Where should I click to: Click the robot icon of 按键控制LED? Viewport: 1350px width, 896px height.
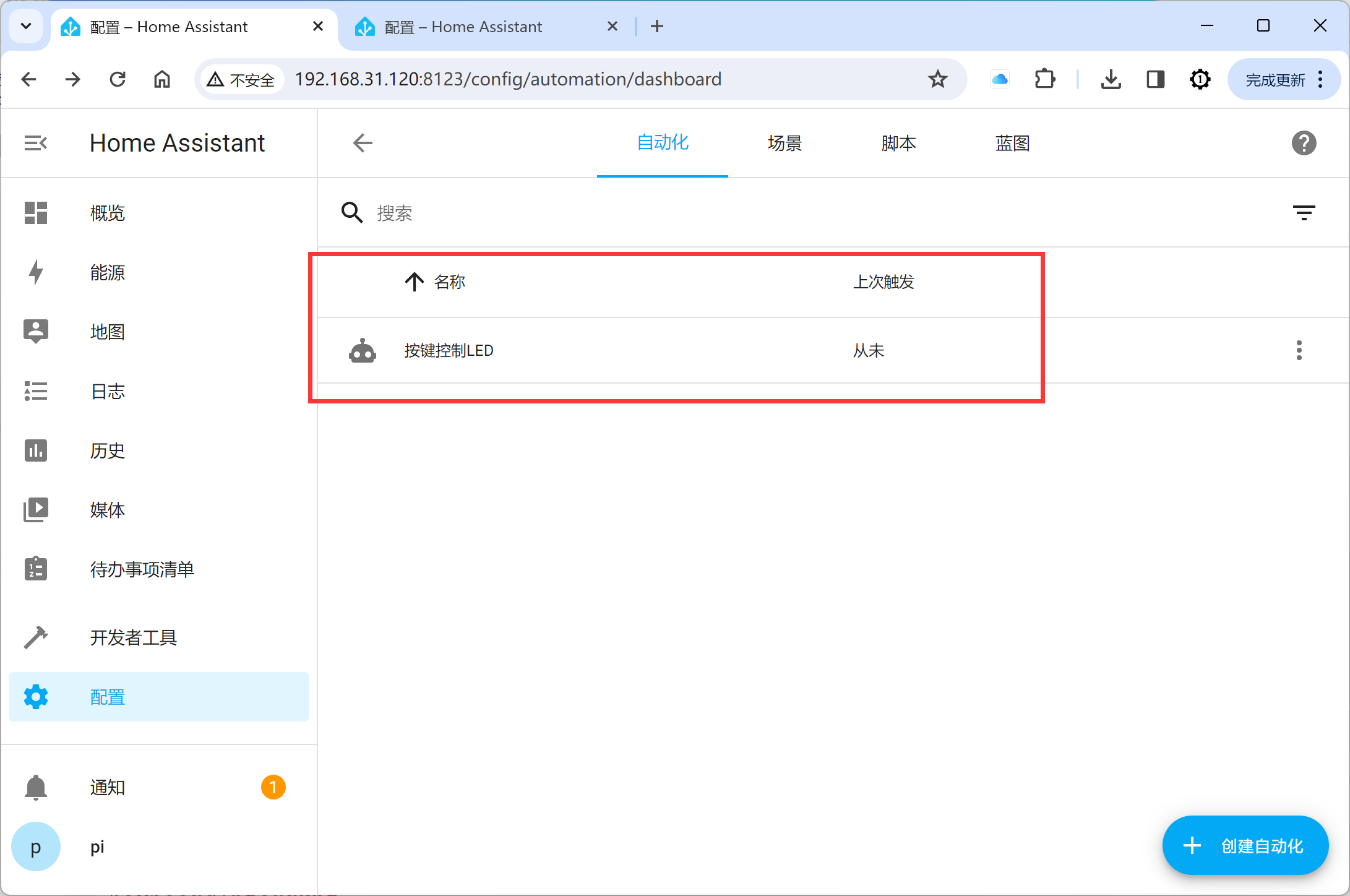pyautogui.click(x=363, y=350)
